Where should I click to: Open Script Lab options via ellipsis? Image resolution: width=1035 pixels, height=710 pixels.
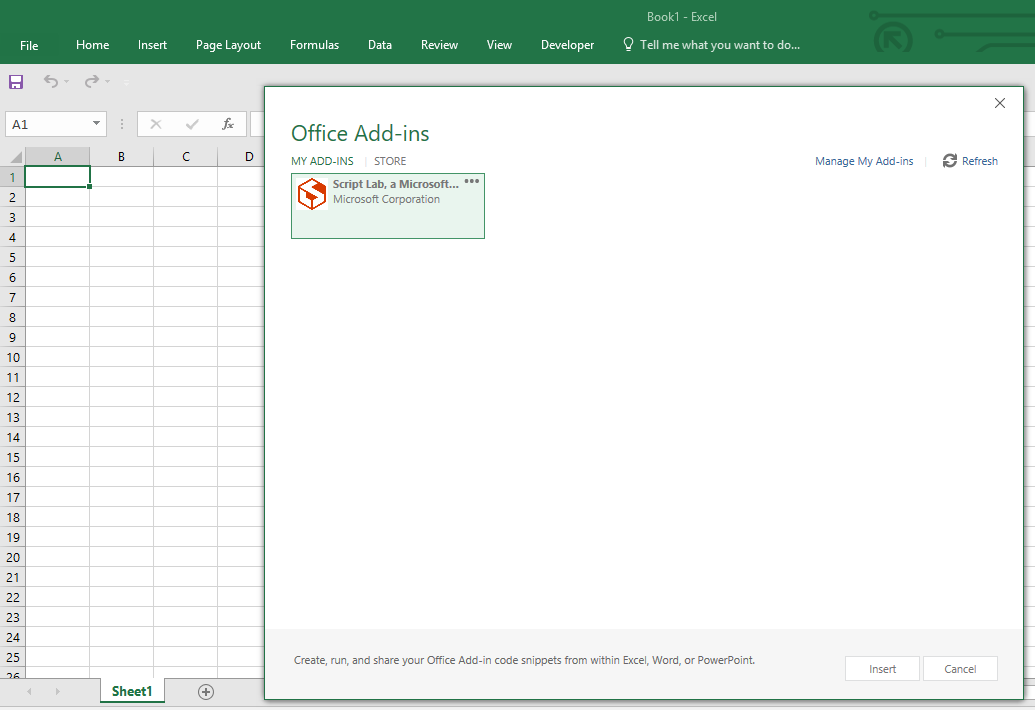point(471,180)
